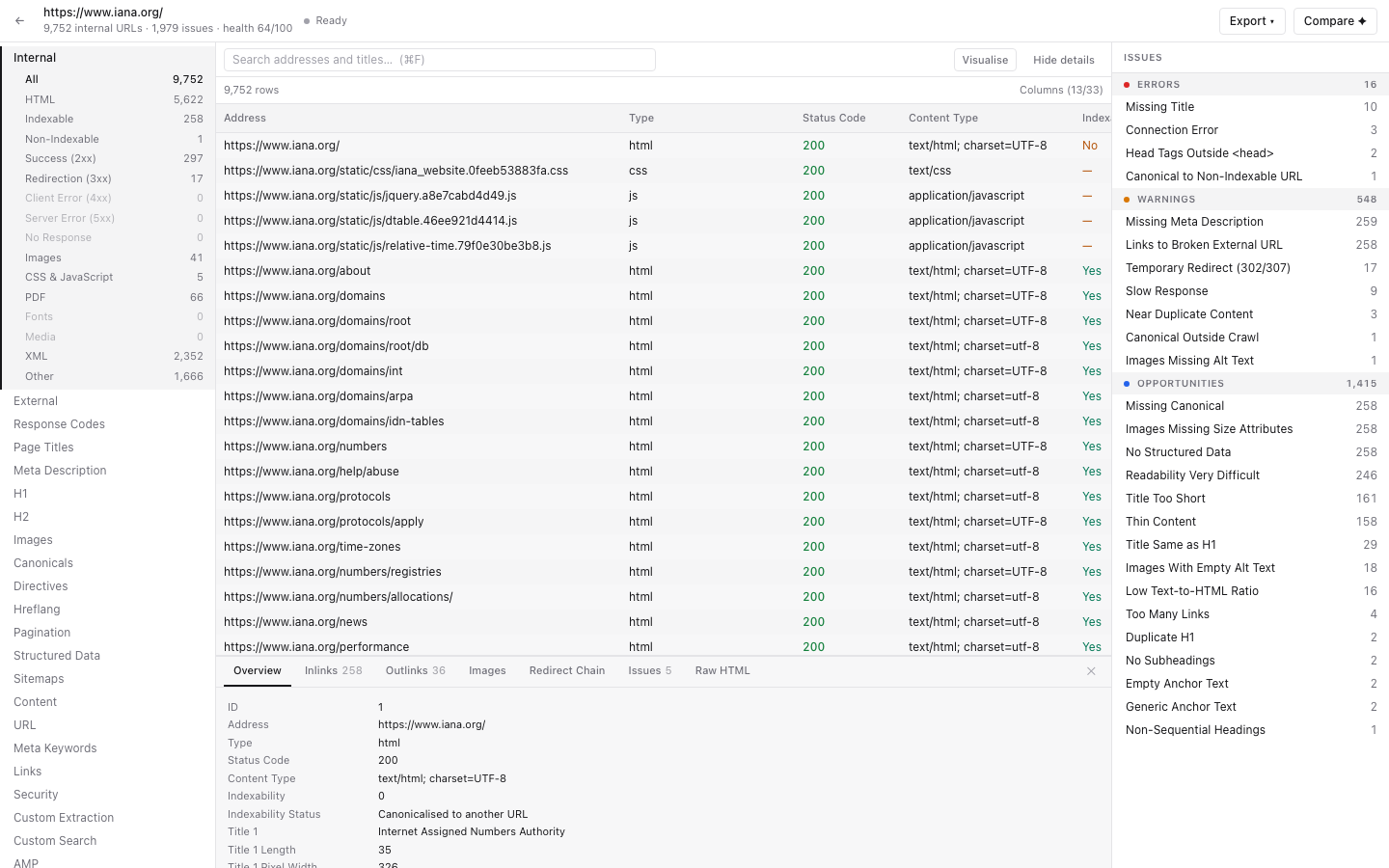
Task: Select the Thin Content issue
Action: (1250, 522)
